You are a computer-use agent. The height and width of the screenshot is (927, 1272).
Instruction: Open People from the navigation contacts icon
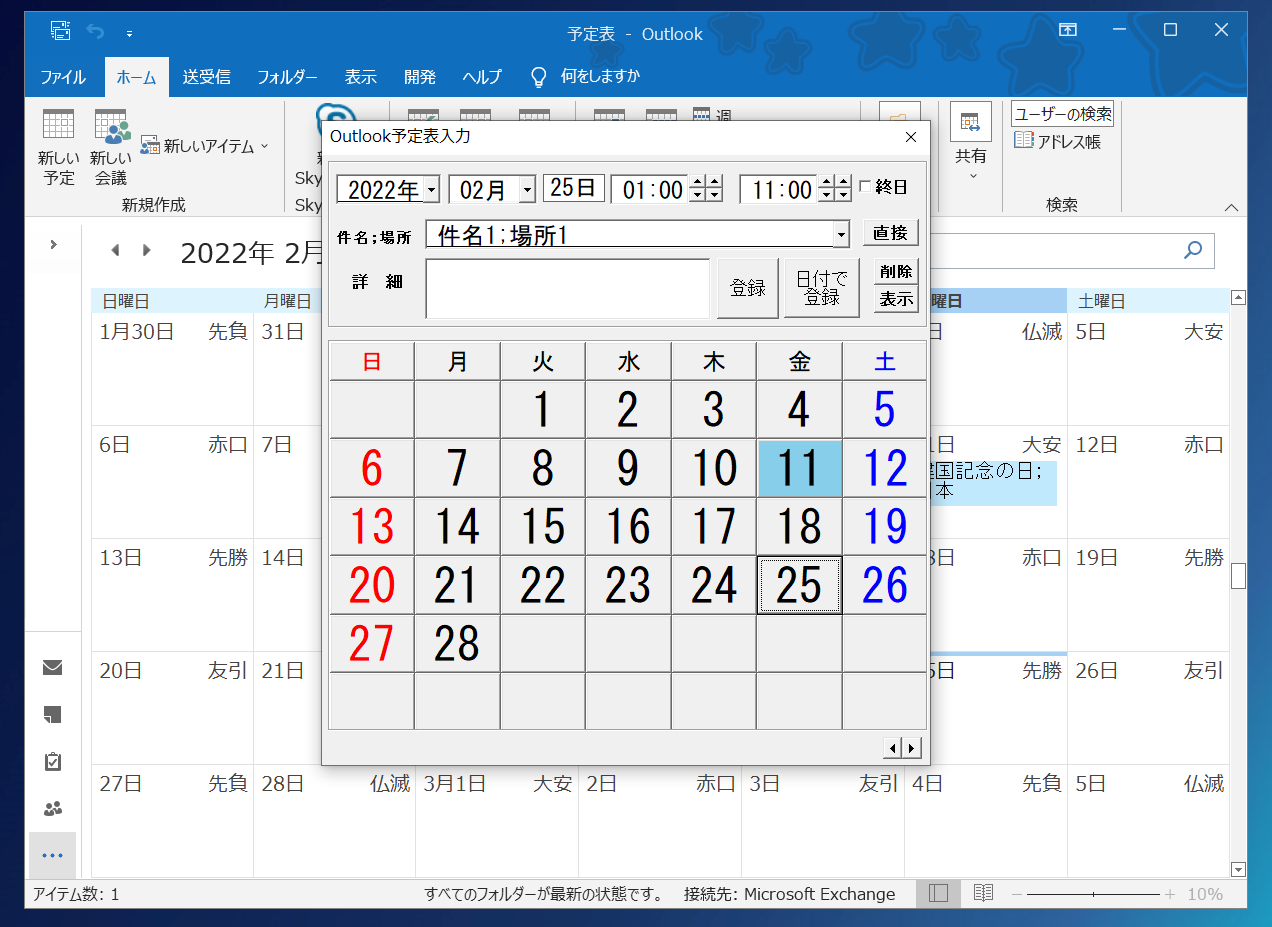(53, 808)
